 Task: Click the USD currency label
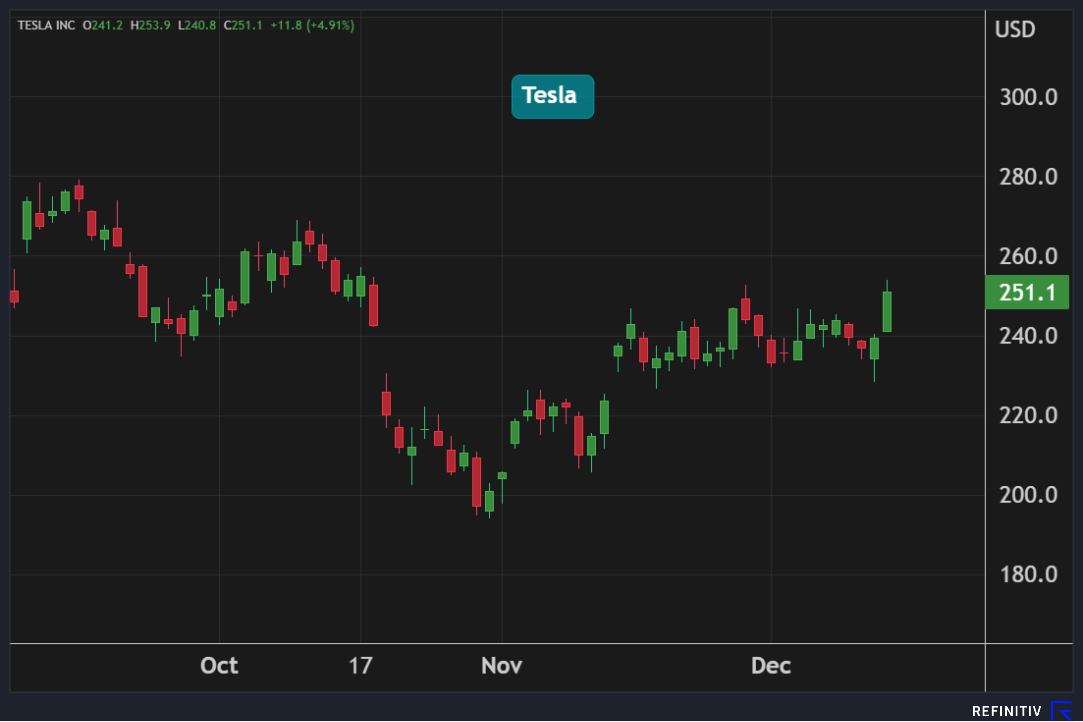(1015, 30)
